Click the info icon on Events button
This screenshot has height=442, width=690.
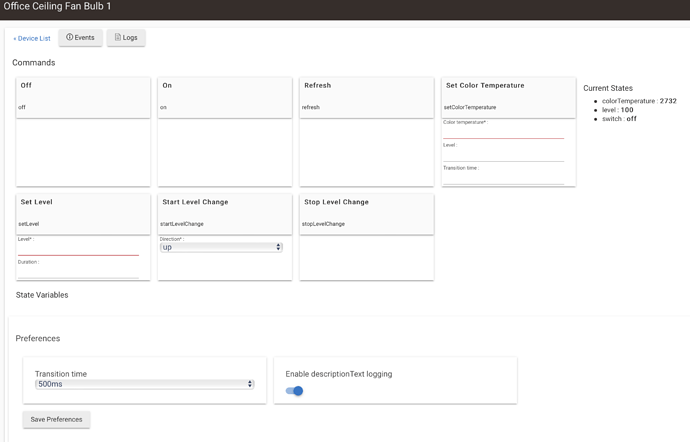tap(70, 38)
